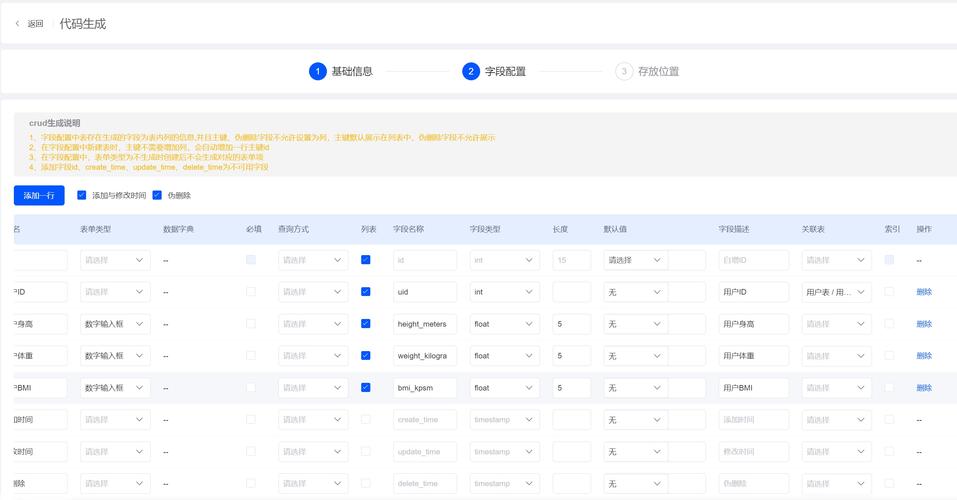Edit field name input bmi_kpsm

click(425, 388)
